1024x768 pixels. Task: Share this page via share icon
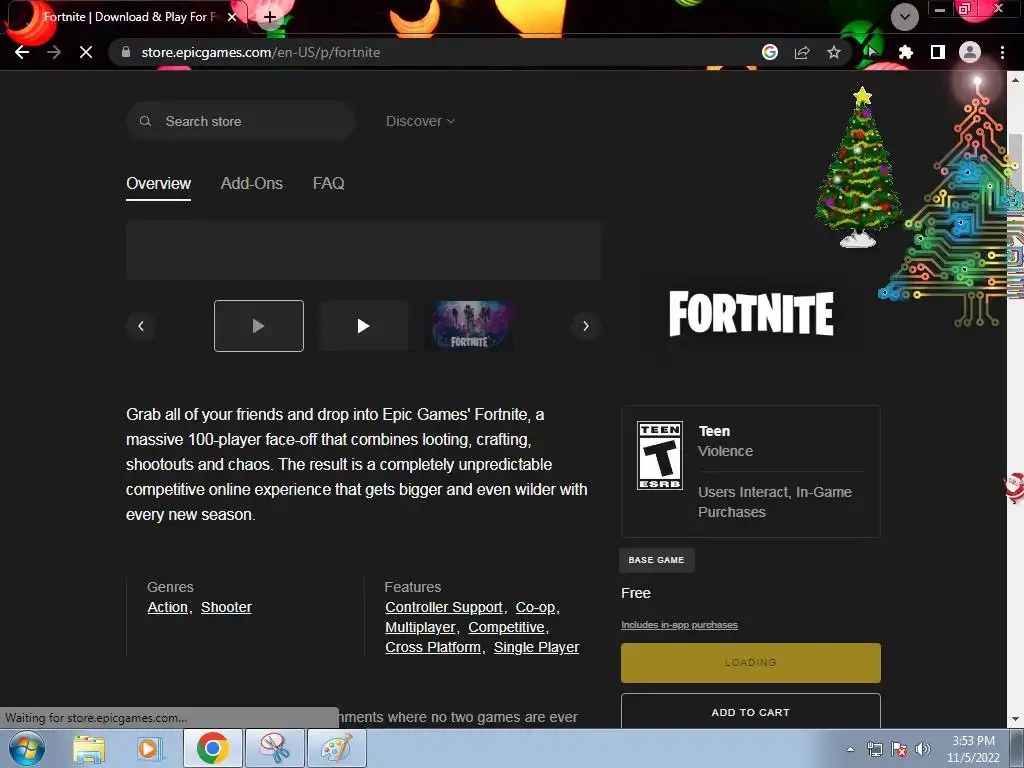(x=802, y=52)
